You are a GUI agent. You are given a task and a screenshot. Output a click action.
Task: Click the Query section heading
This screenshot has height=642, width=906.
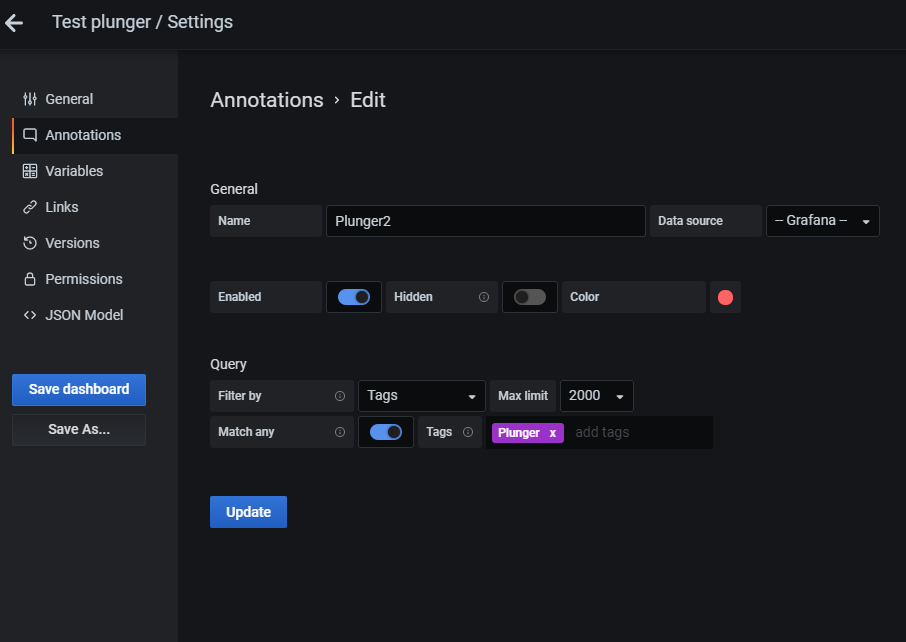(228, 365)
